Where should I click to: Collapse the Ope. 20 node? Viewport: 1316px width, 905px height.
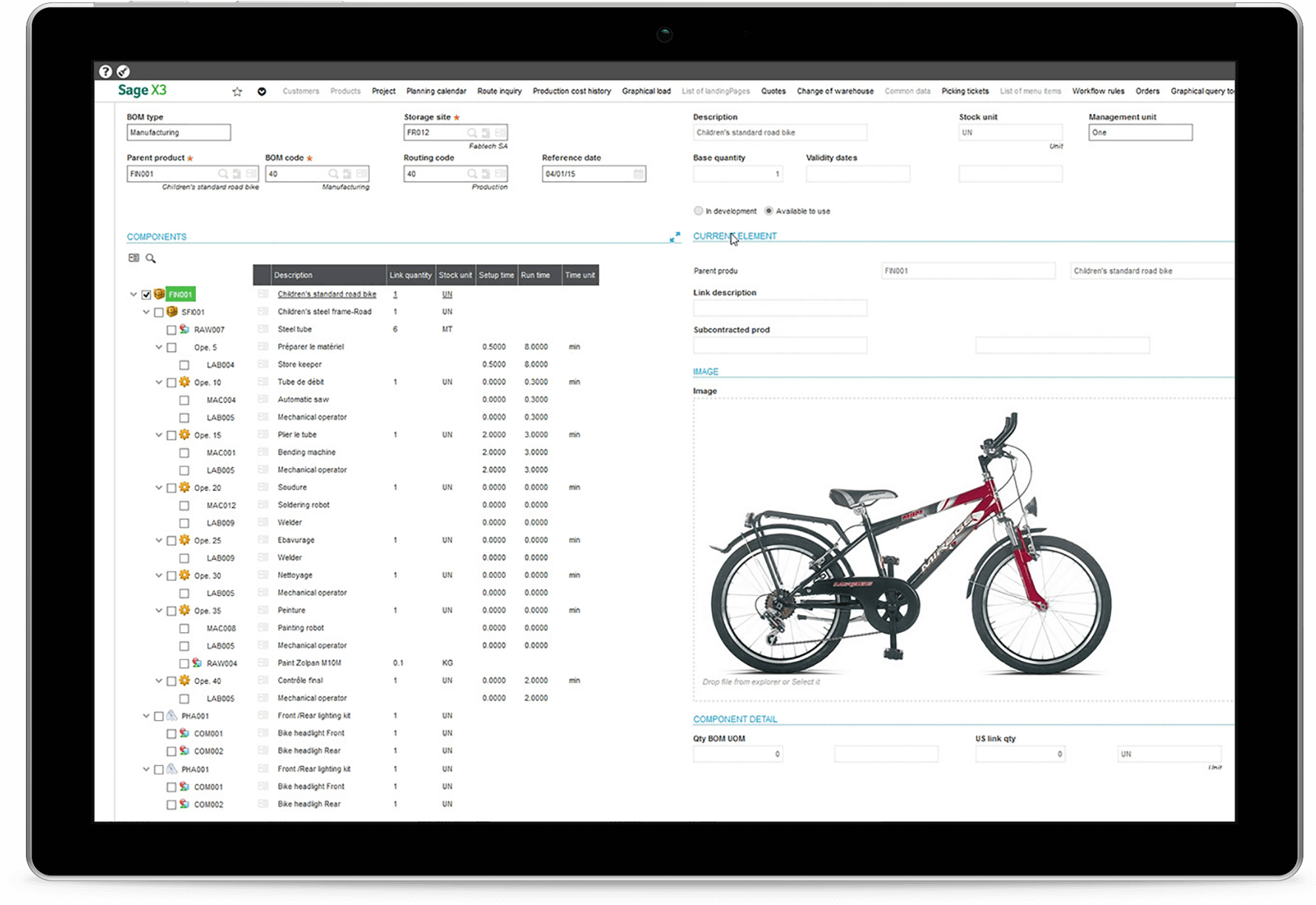[x=159, y=488]
